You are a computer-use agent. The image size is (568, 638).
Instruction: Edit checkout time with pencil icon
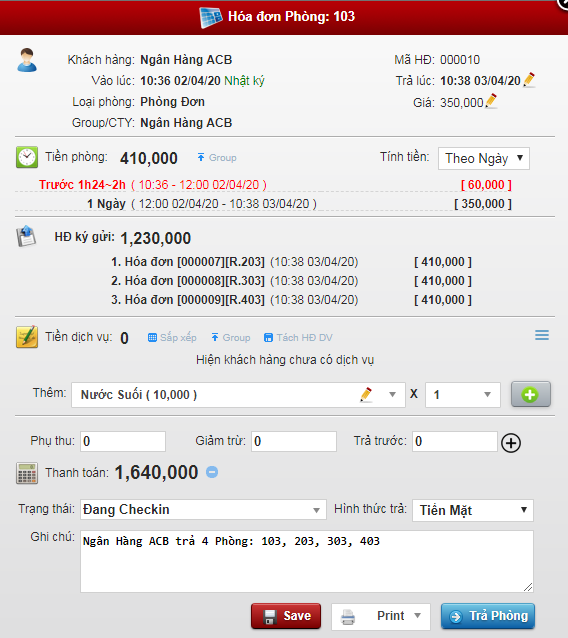pyautogui.click(x=529, y=79)
